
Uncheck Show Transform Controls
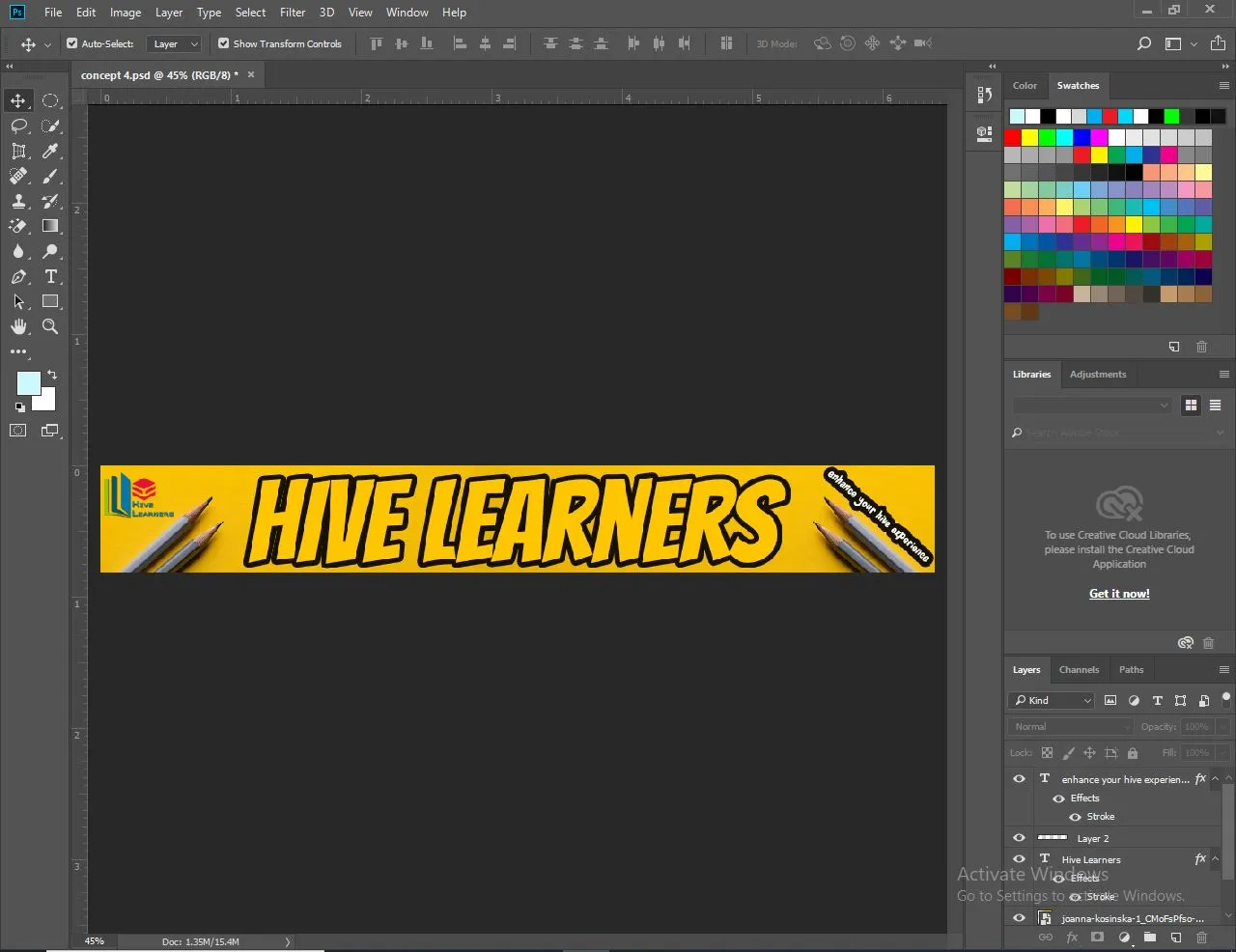[224, 43]
